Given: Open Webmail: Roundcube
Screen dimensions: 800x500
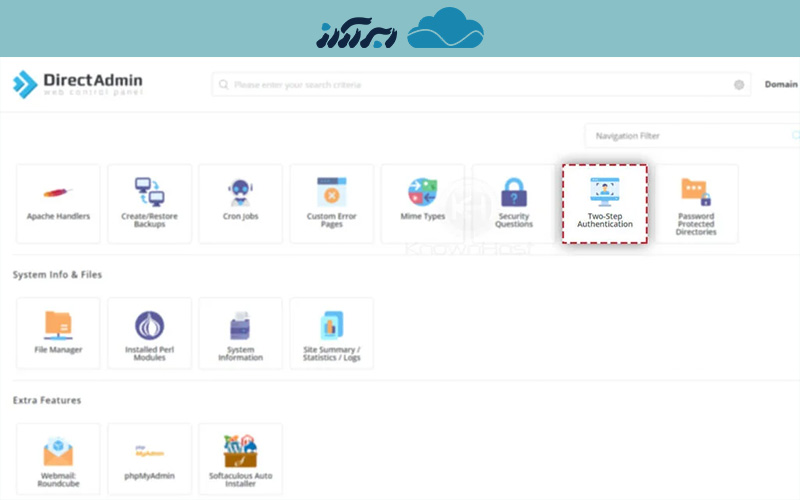Looking at the screenshot, I should coord(58,459).
